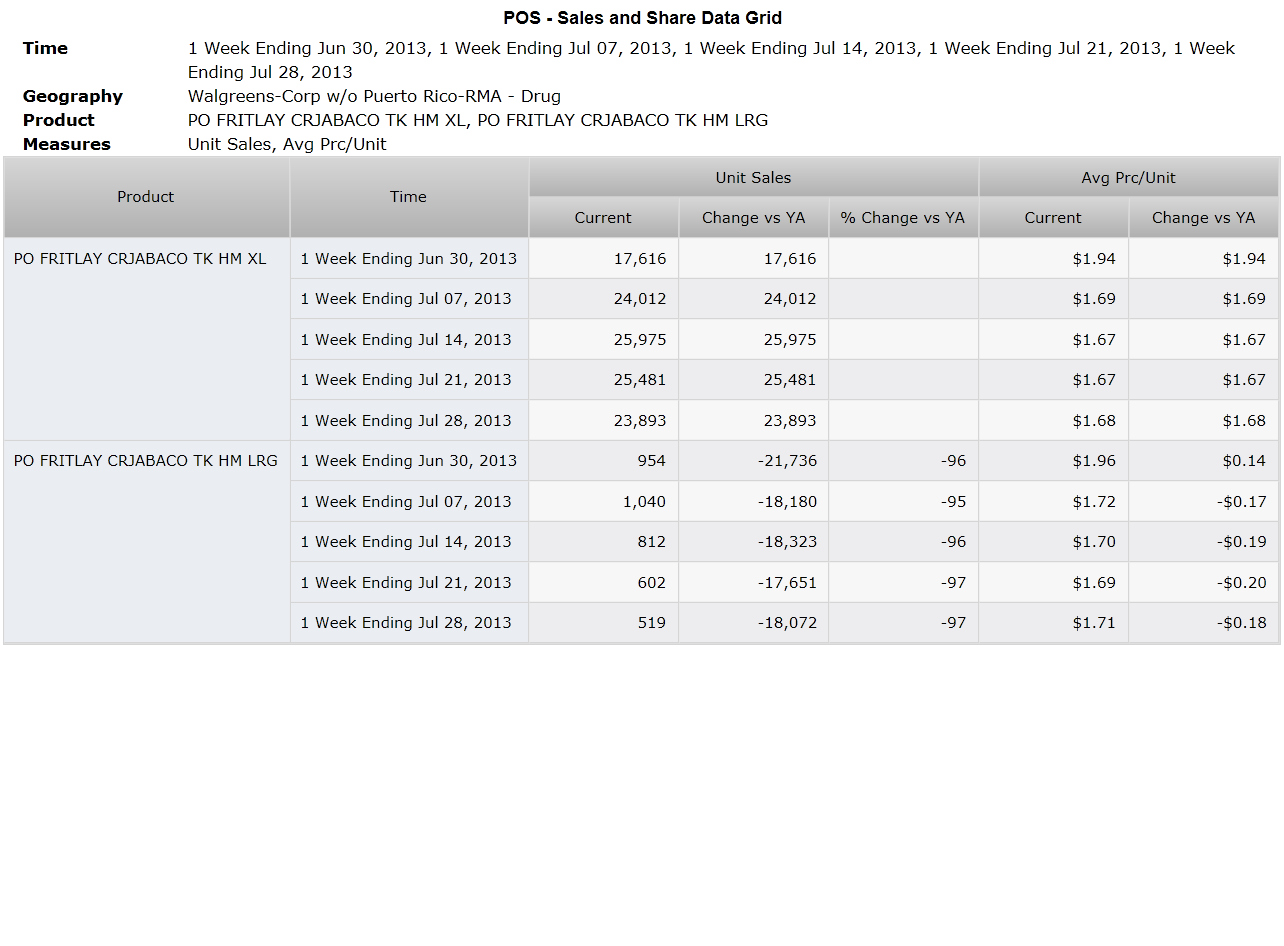The width and height of the screenshot is (1284, 946).
Task: Click the price change cell $0.14
Action: point(1204,460)
